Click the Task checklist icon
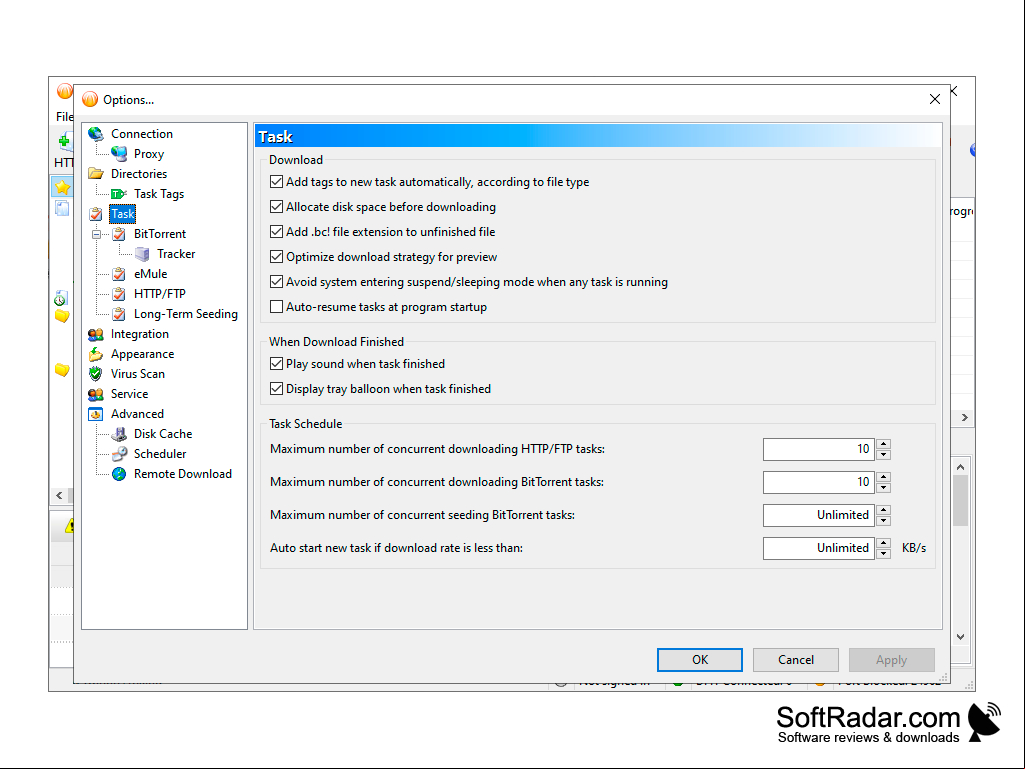This screenshot has height=769, width=1025. pos(95,214)
